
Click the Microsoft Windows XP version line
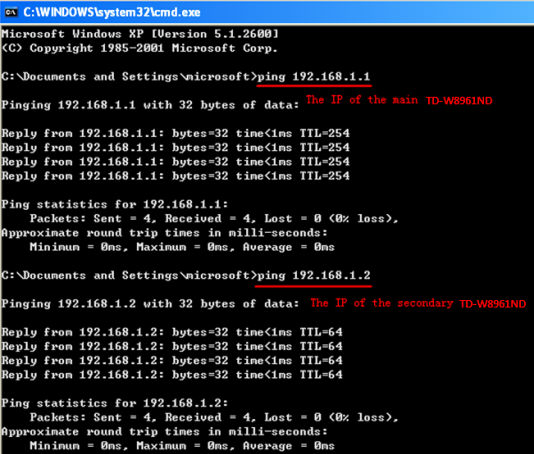[x=140, y=34]
